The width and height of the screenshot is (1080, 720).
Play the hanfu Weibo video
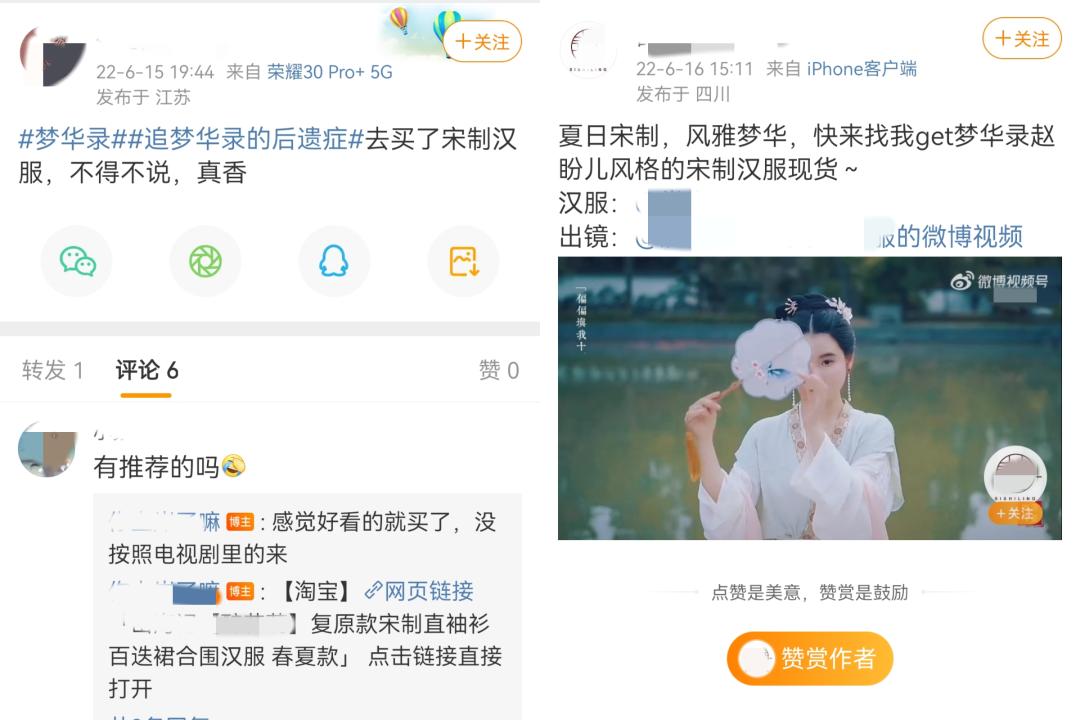pos(809,398)
